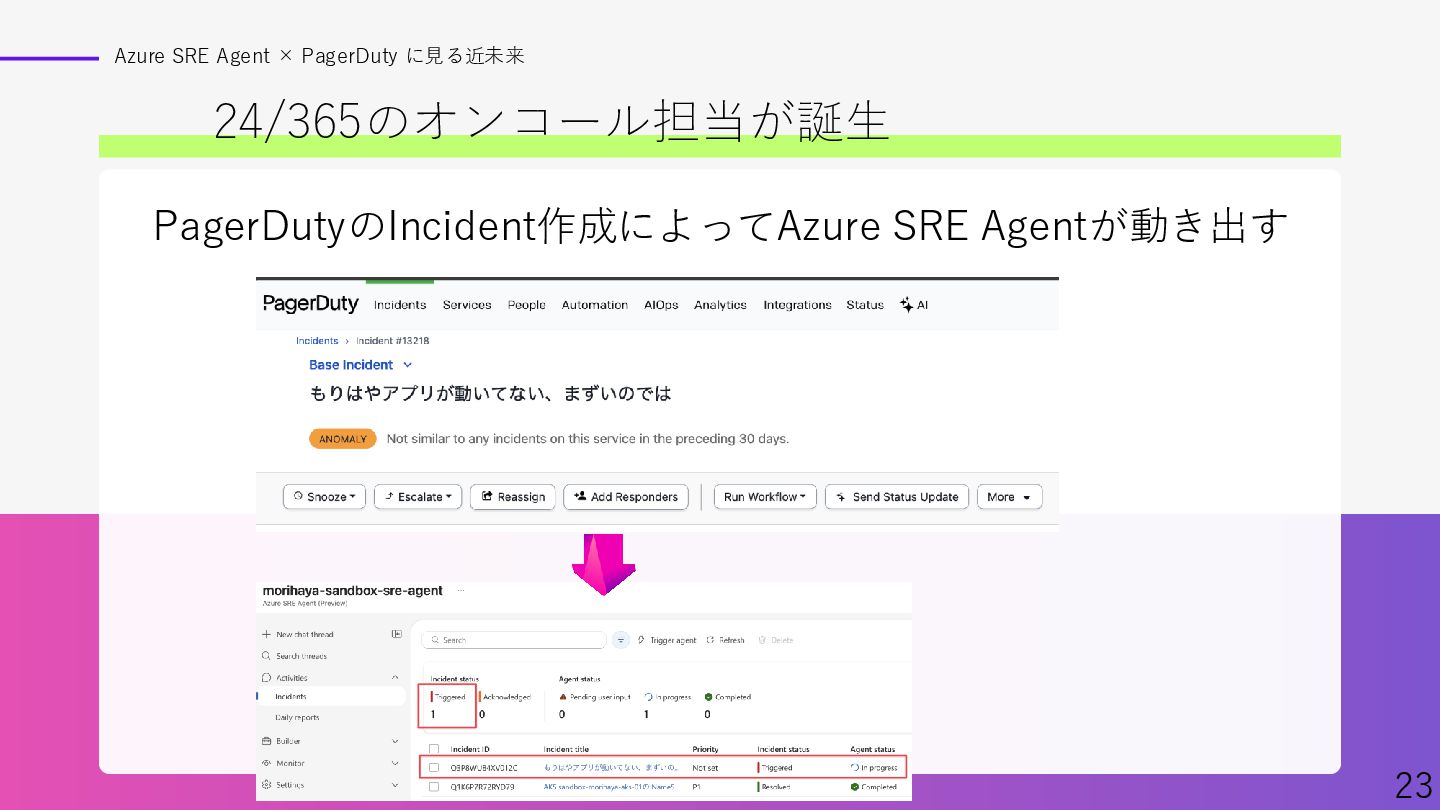Click the Agent status column header
The image size is (1440, 810).
tap(873, 749)
